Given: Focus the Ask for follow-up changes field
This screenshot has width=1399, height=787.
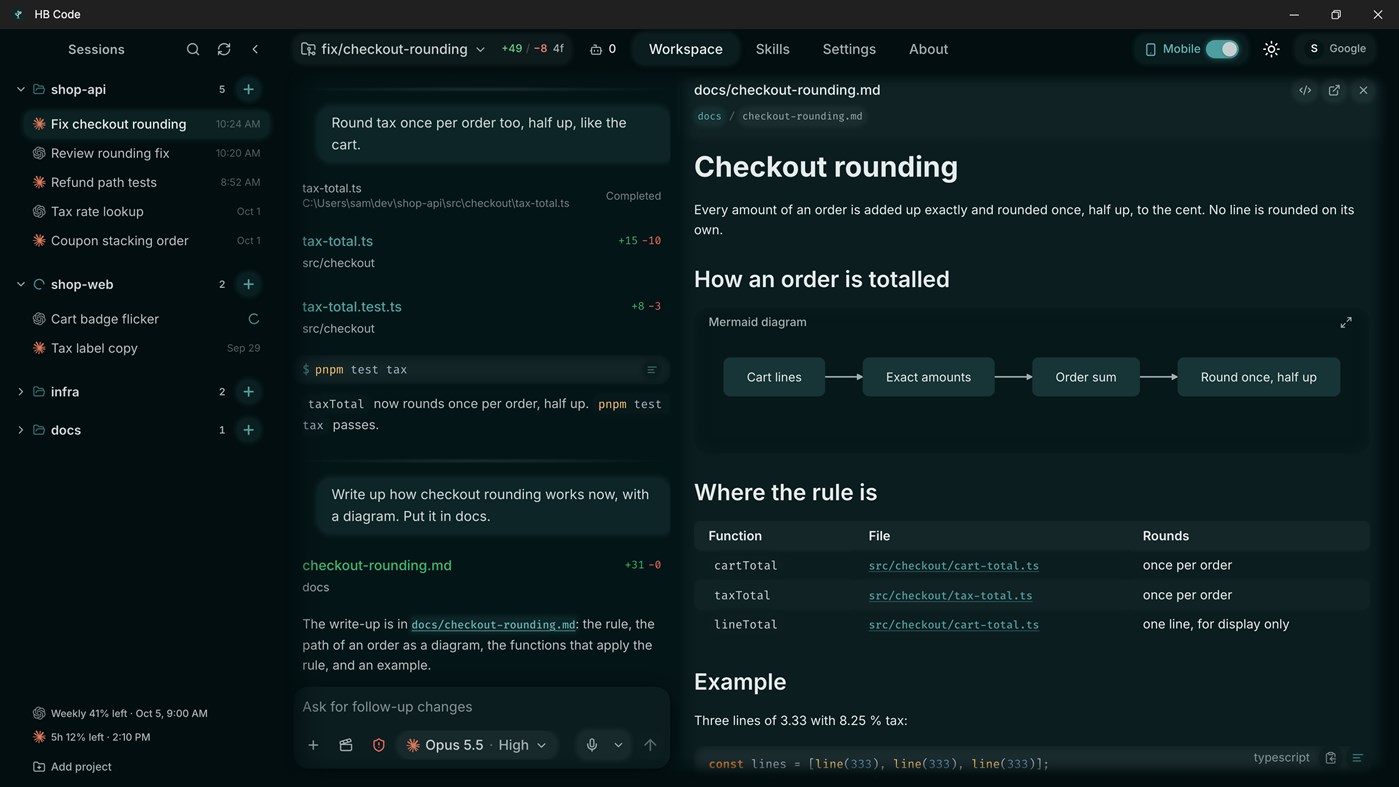Looking at the screenshot, I should click(x=482, y=707).
